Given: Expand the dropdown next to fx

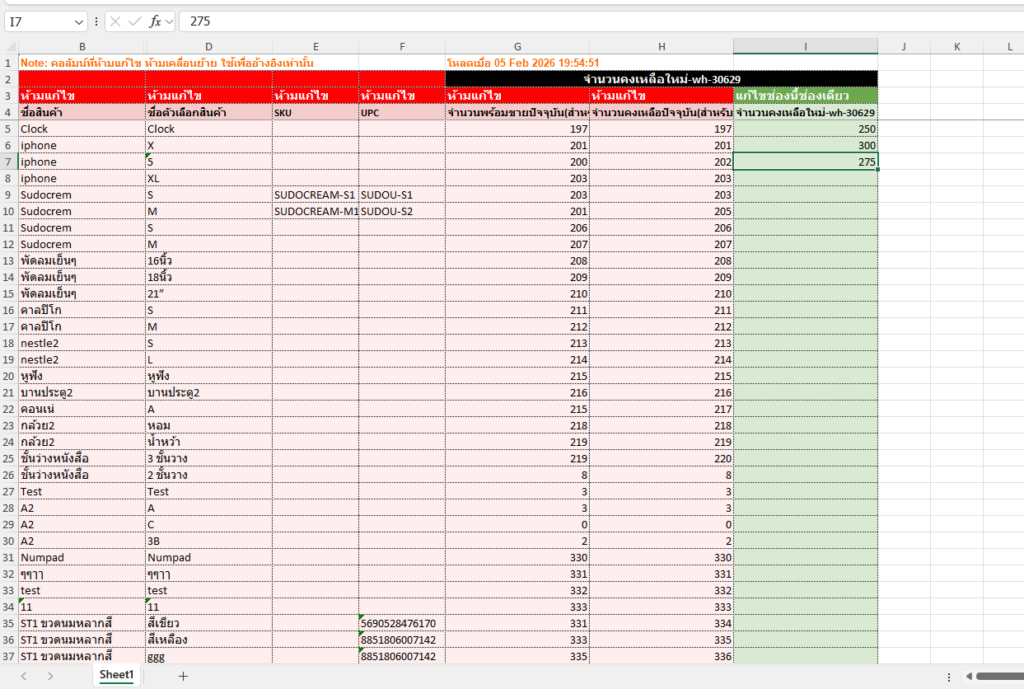Looking at the screenshot, I should tap(169, 21).
